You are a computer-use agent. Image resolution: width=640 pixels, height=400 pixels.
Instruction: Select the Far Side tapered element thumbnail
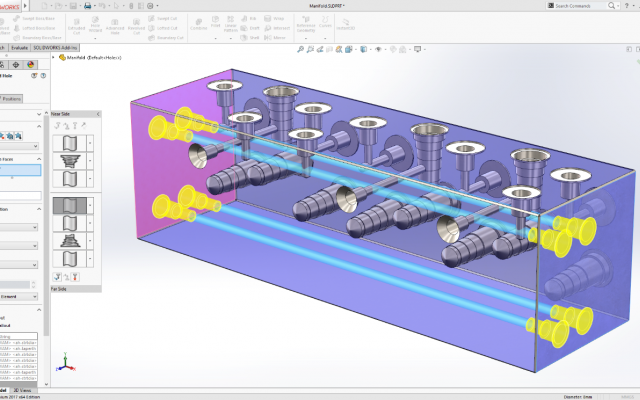pyautogui.click(x=70, y=241)
